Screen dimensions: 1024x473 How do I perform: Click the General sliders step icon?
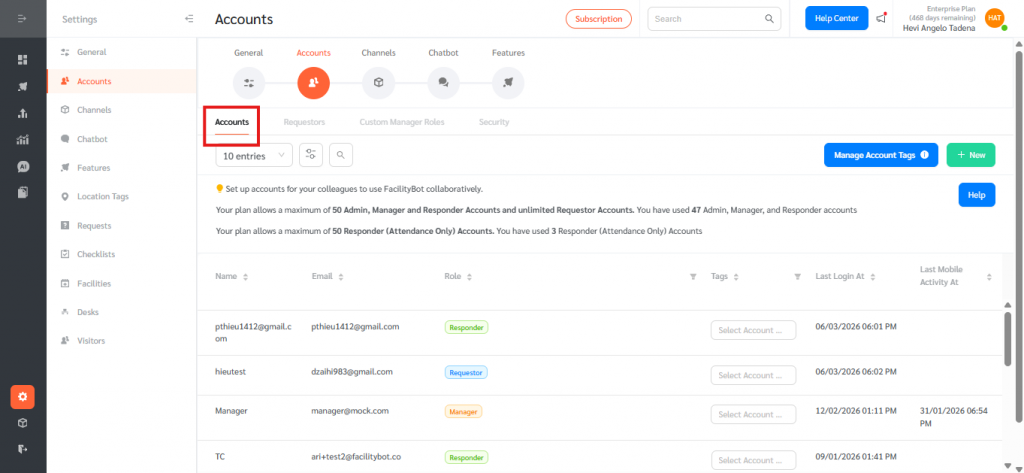tap(249, 82)
